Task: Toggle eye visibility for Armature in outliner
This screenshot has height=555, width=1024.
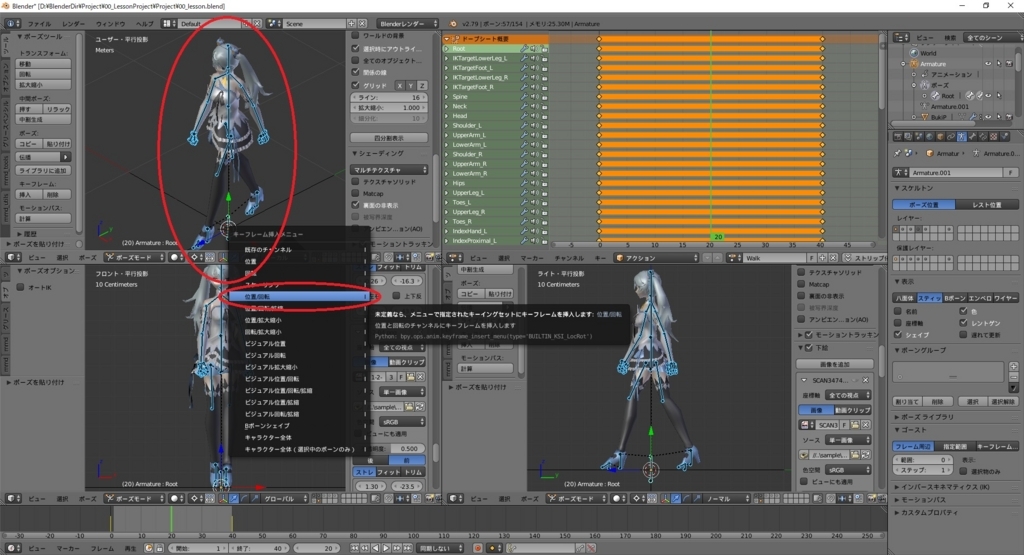Action: click(988, 64)
